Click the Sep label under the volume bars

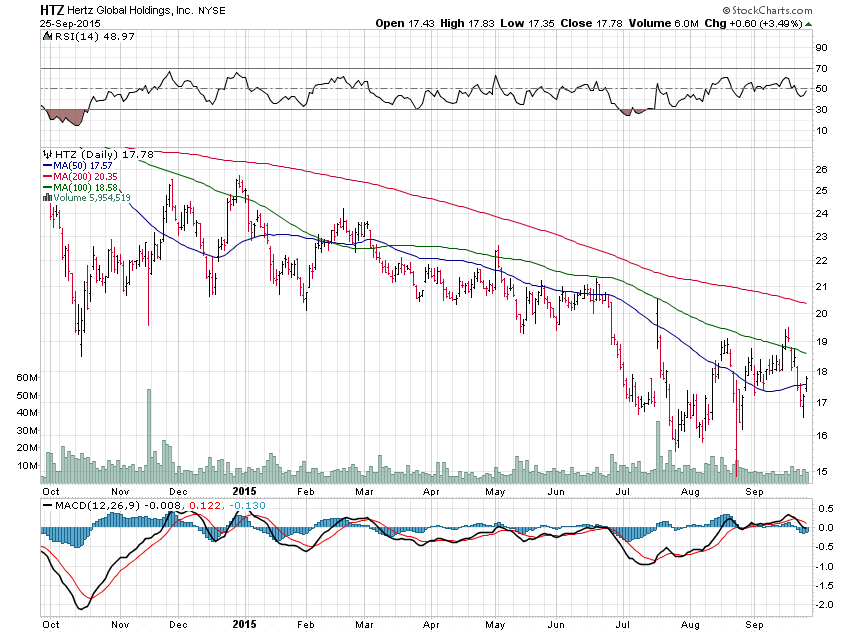pos(754,492)
